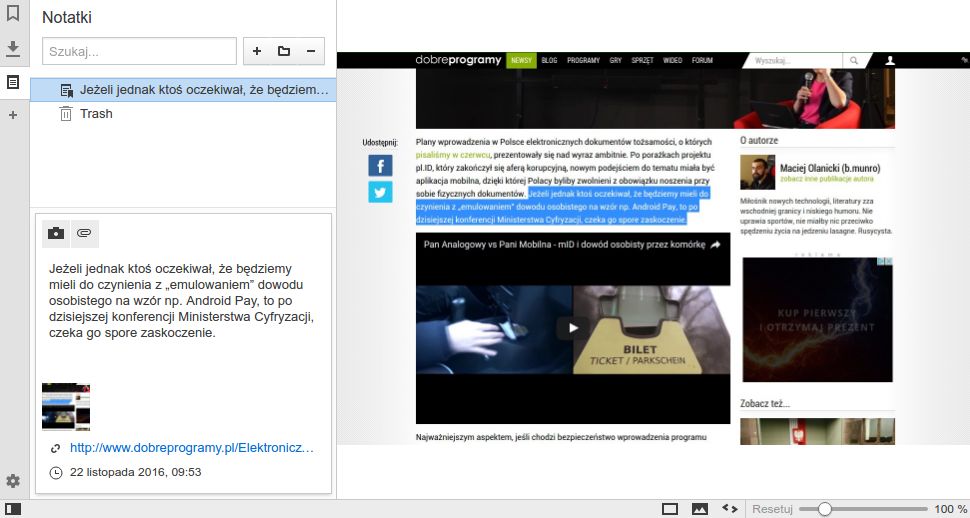The height and width of the screenshot is (518, 970).
Task: Open the video title link
Action: click(x=564, y=244)
